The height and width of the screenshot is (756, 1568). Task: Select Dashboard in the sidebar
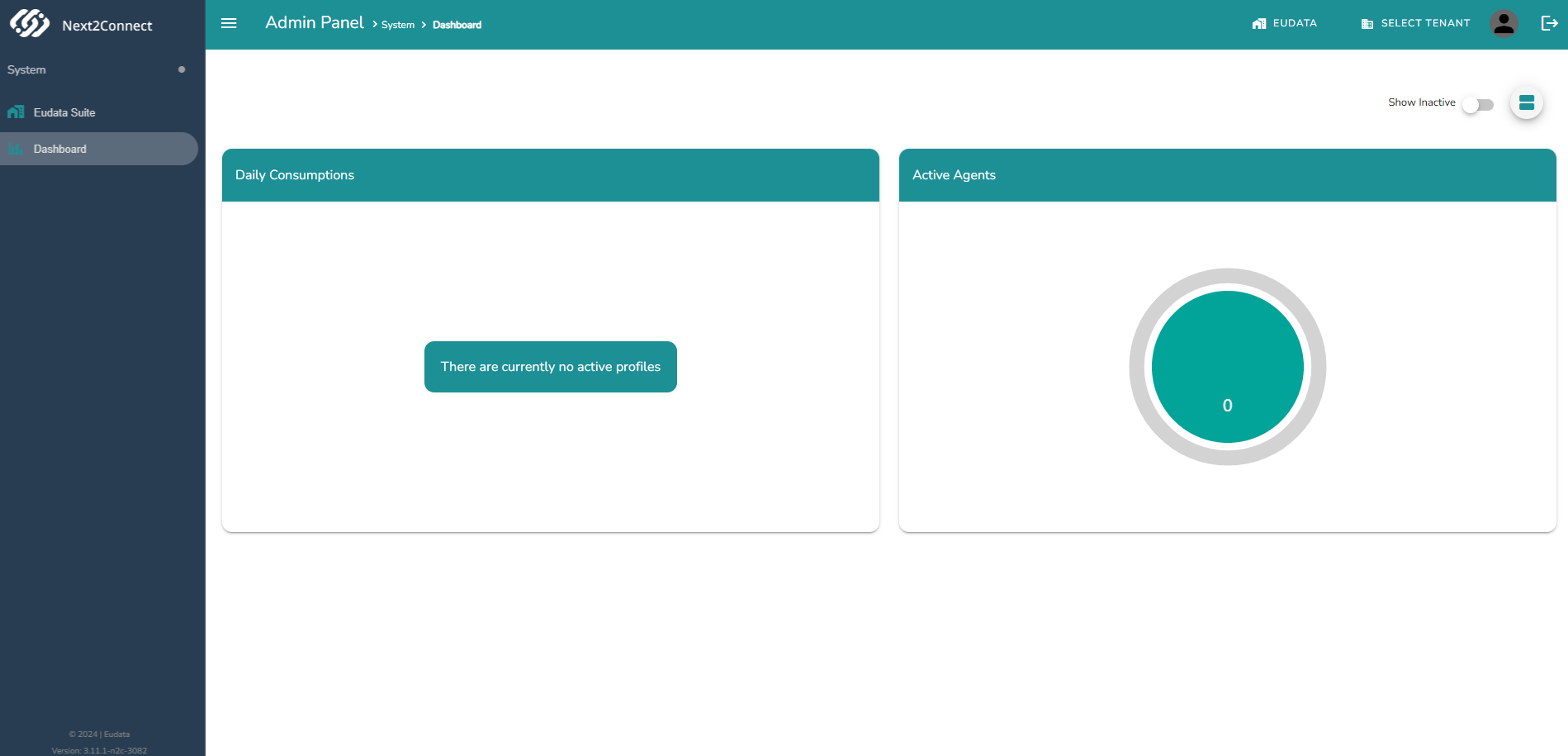click(99, 149)
